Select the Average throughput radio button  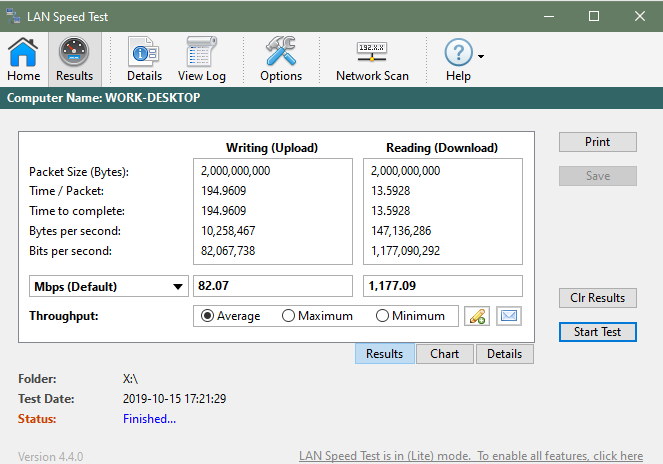tap(207, 316)
